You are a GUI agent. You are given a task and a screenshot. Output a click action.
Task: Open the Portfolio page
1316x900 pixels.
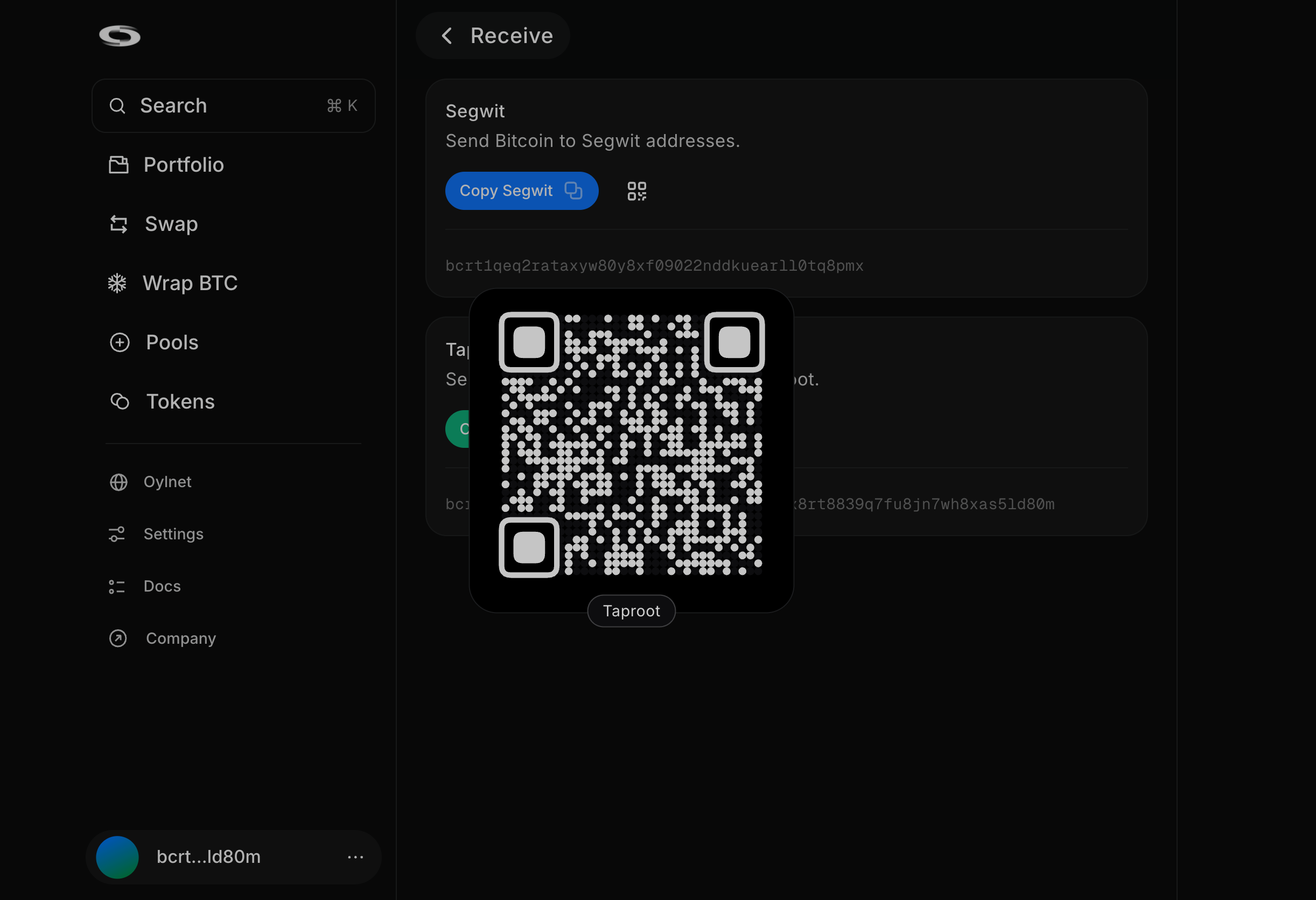pyautogui.click(x=184, y=165)
